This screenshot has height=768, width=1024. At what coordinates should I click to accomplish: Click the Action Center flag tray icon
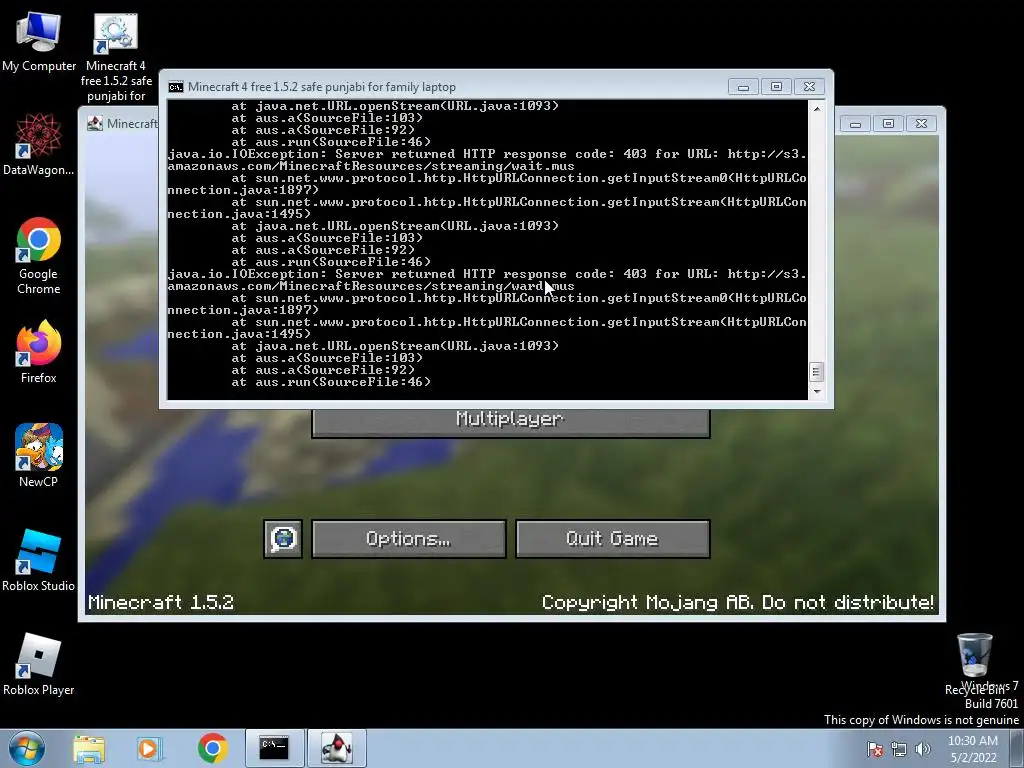click(x=875, y=749)
